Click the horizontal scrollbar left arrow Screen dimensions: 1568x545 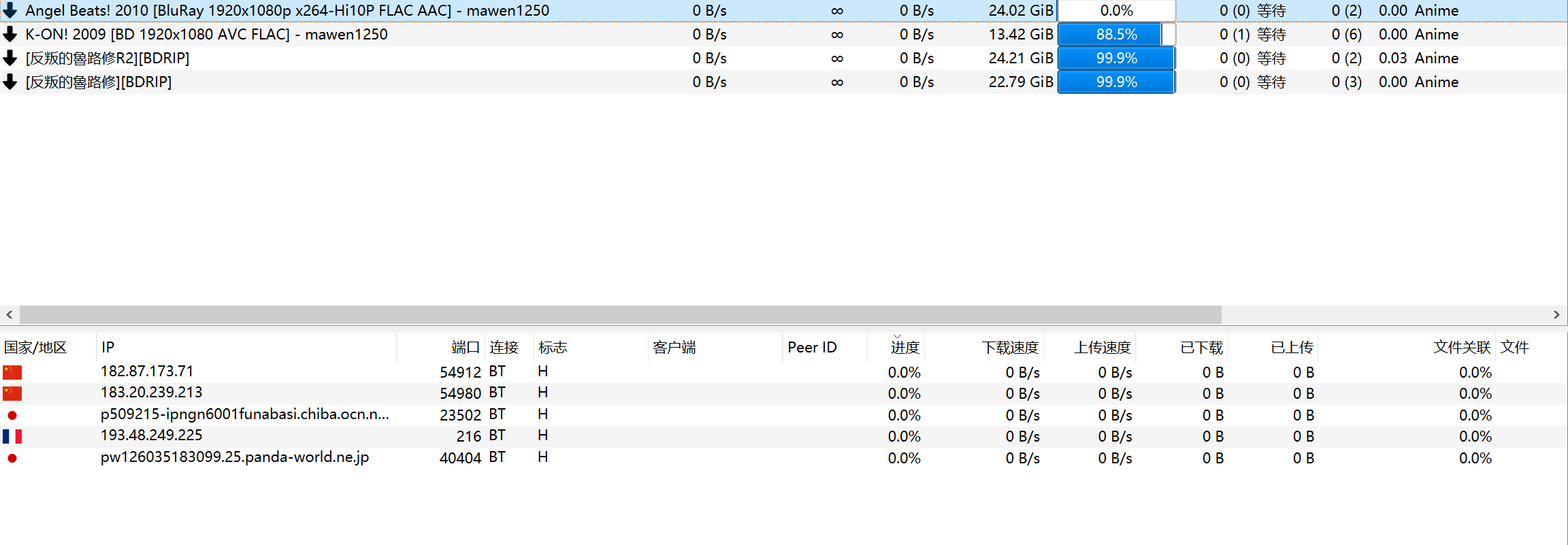point(10,314)
